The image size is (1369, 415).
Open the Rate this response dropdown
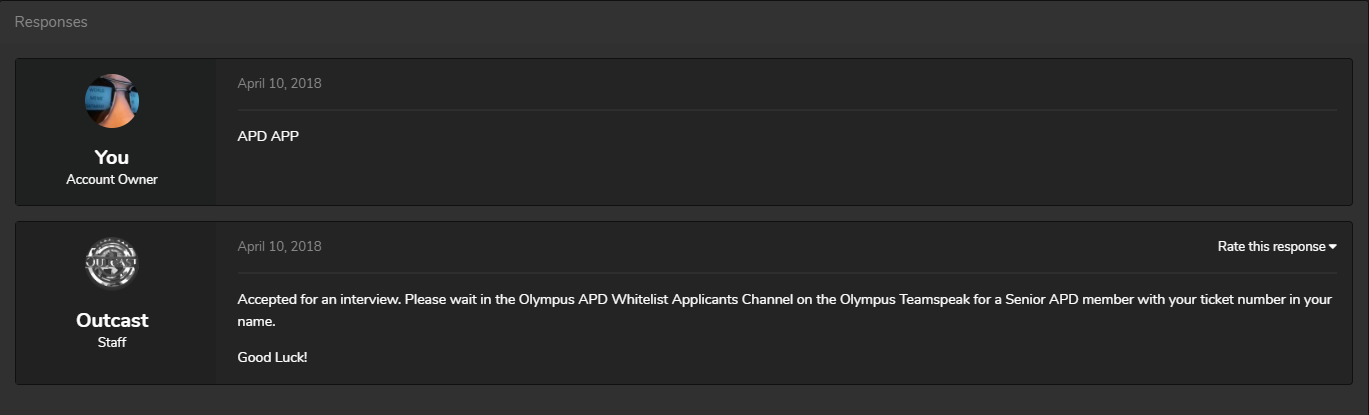pyautogui.click(x=1277, y=247)
